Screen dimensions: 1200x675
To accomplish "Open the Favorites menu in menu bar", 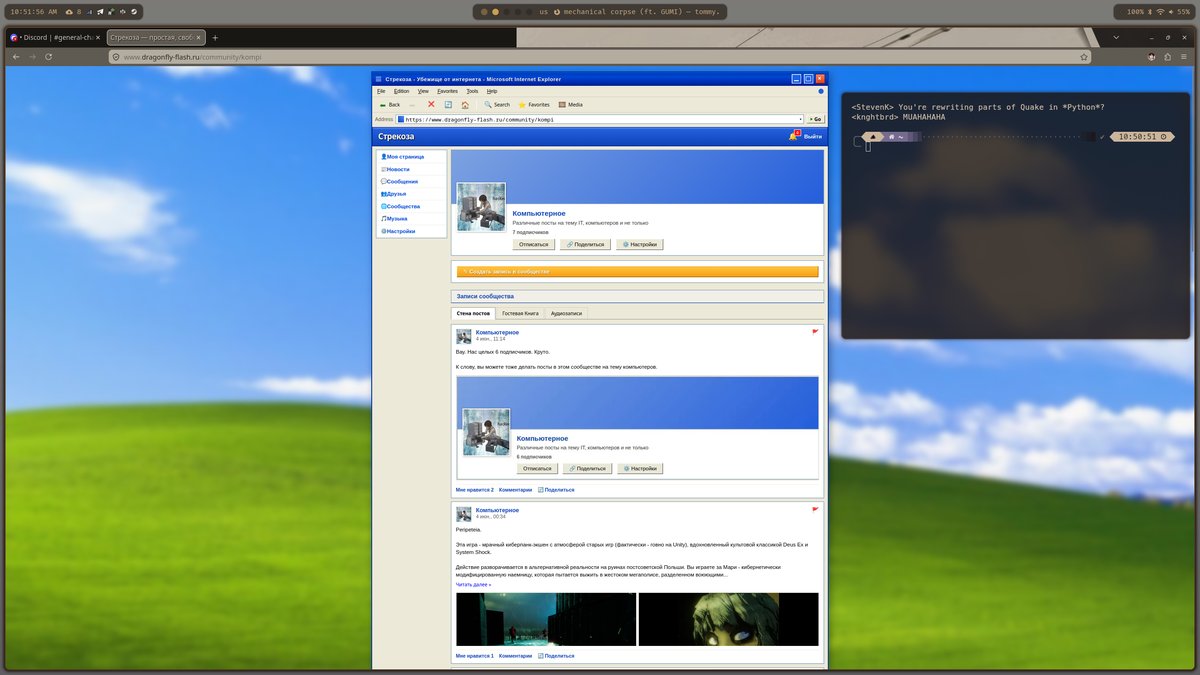I will pos(447,91).
